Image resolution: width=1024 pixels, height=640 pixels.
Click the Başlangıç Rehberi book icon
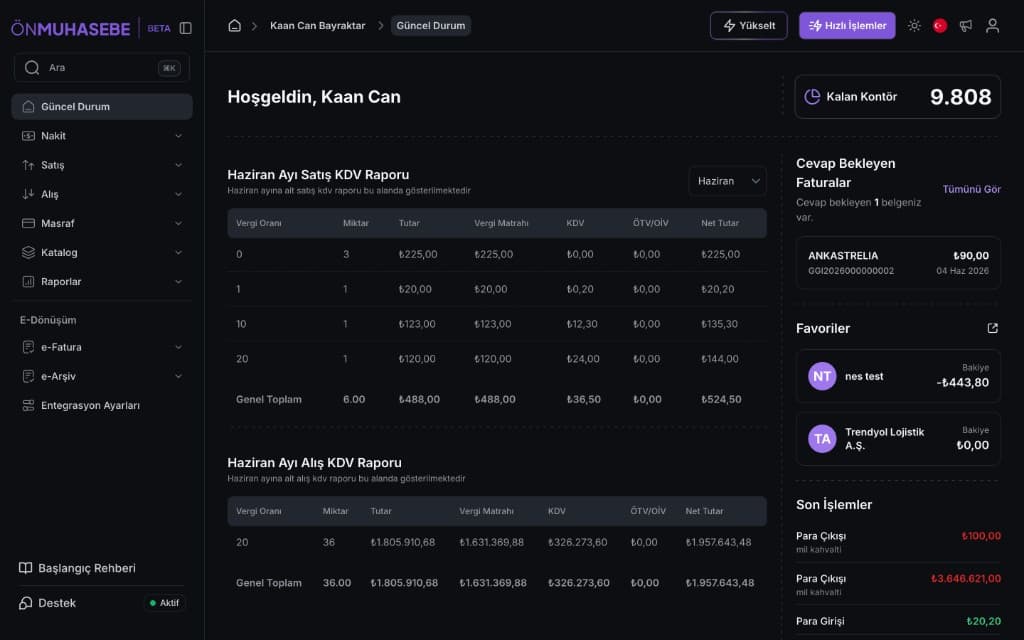pos(25,568)
